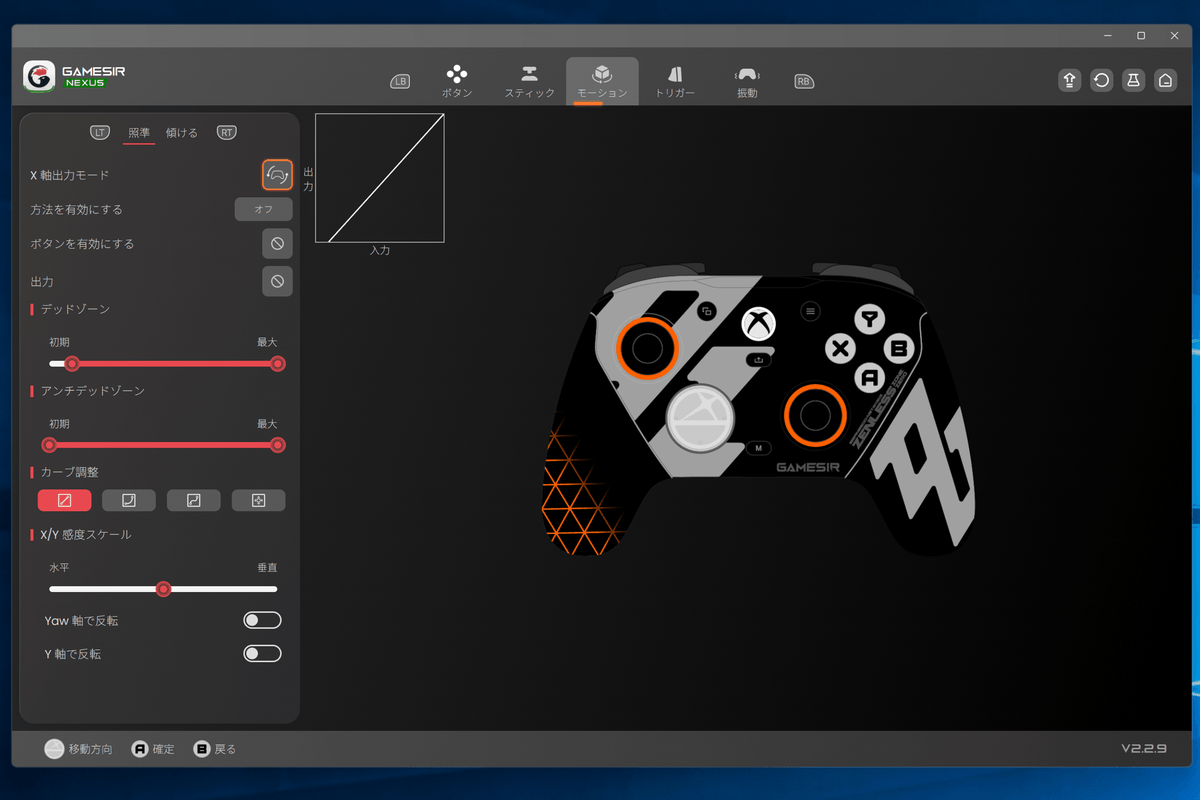
Task: Open the トリガー (Trigger) settings tab
Action: [x=674, y=81]
